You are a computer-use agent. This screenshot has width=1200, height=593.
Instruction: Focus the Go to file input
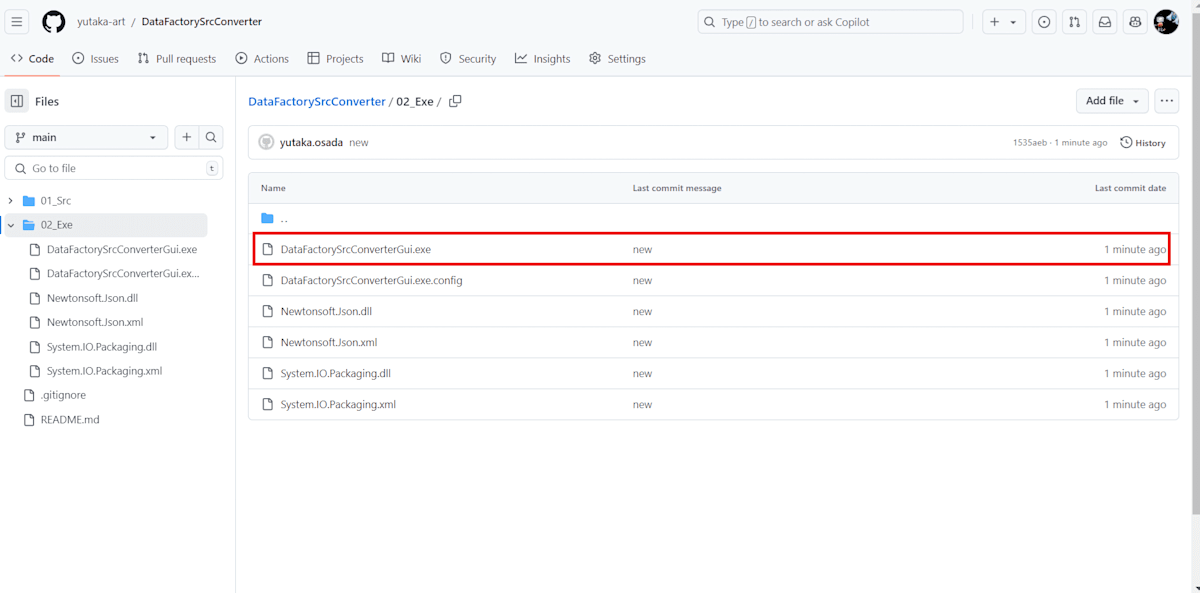[x=113, y=168]
